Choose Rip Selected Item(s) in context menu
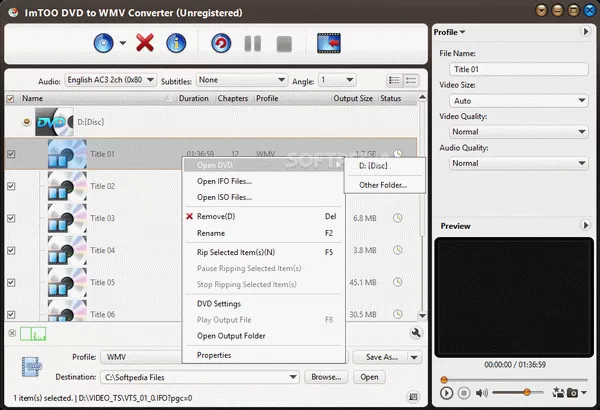The width and height of the screenshot is (600, 410). [x=263, y=252]
